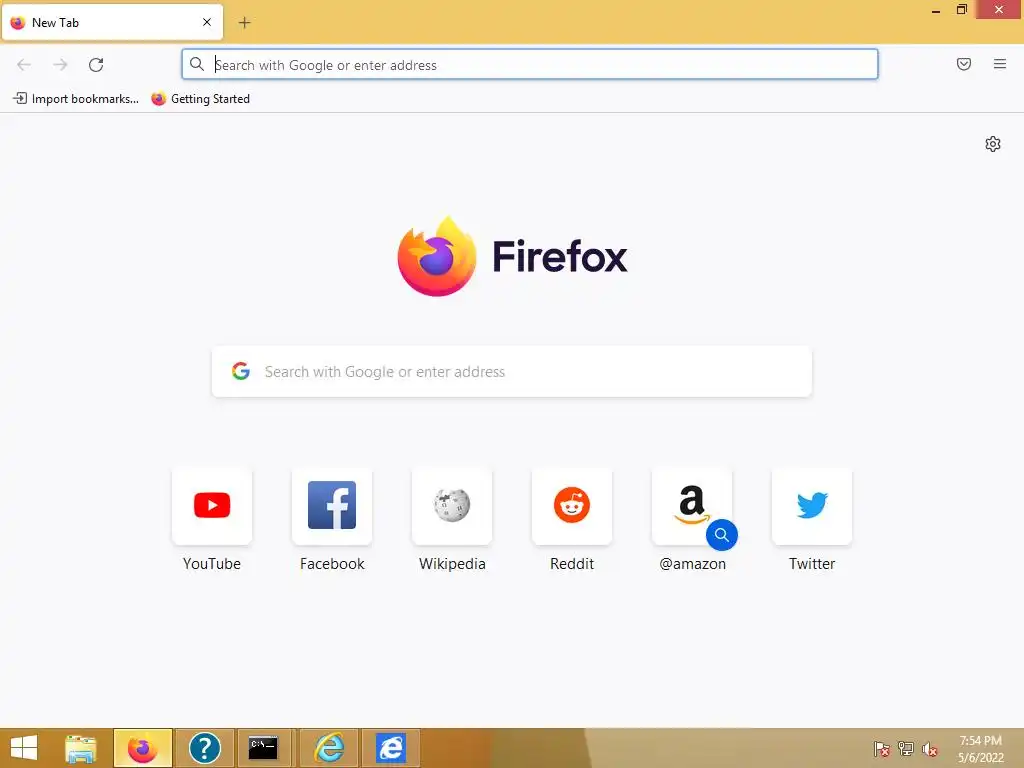This screenshot has width=1024, height=768.
Task: Open the Pocket save icon
Action: pyautogui.click(x=964, y=64)
